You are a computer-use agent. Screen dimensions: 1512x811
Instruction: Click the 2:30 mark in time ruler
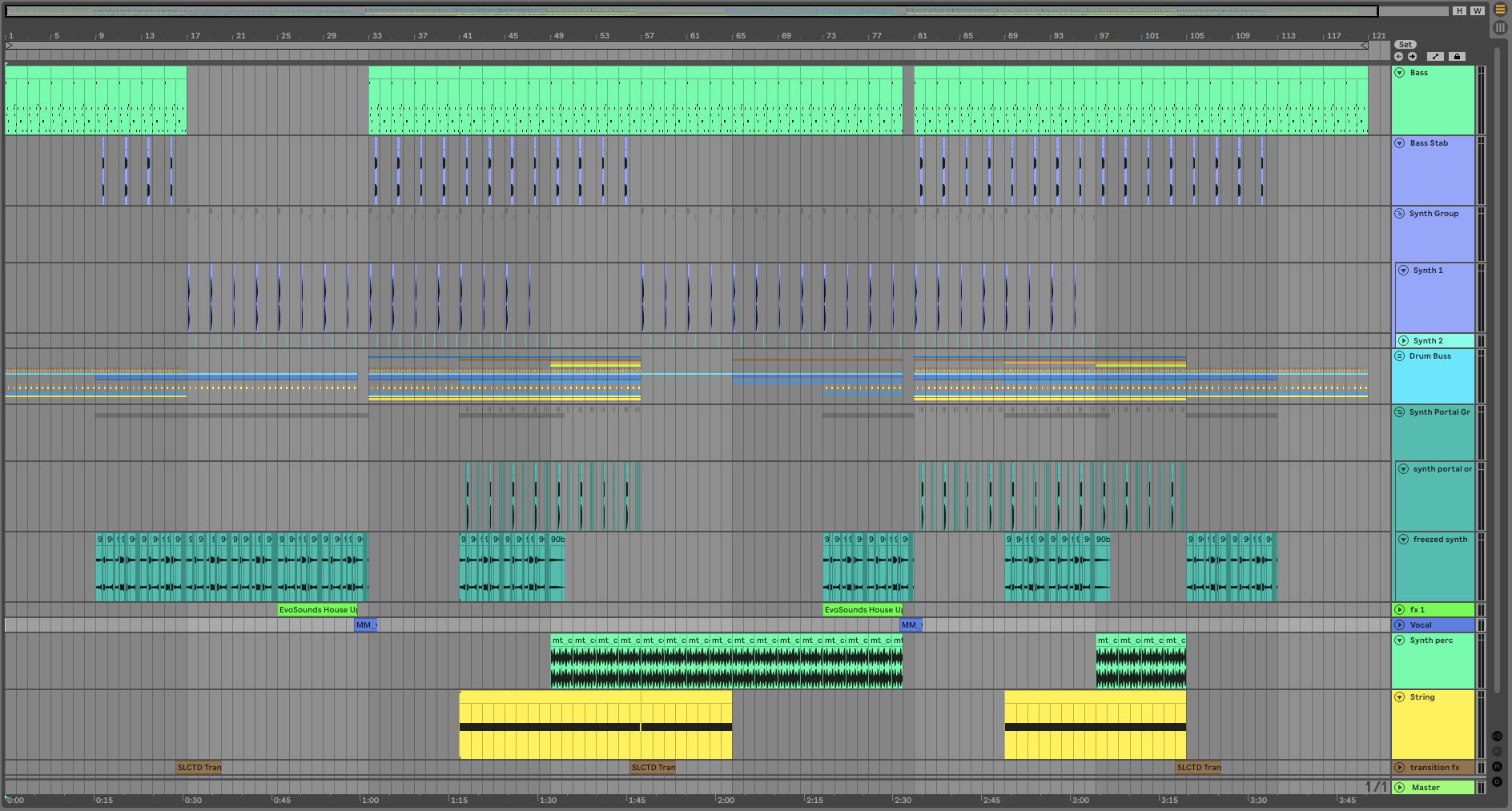[903, 800]
